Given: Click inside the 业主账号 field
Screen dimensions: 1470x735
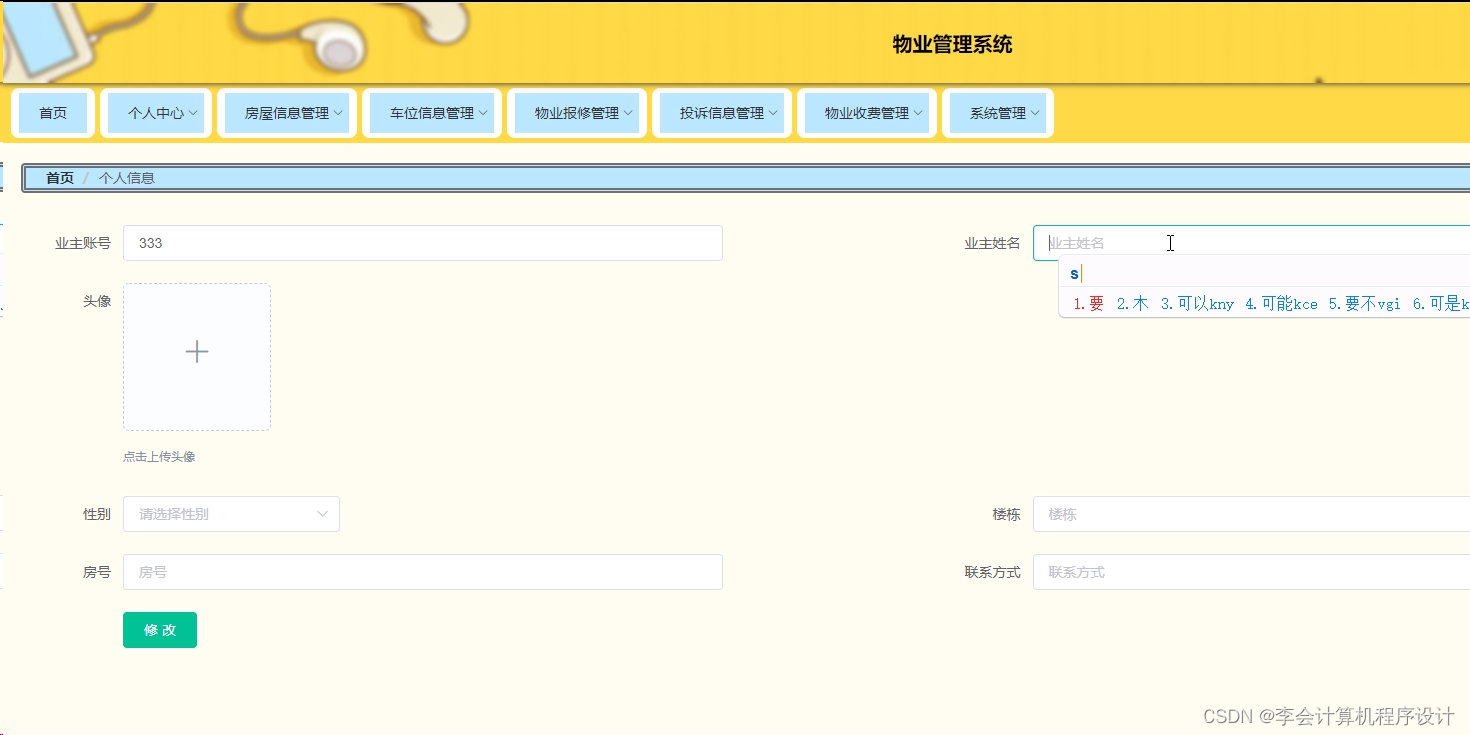Looking at the screenshot, I should (422, 242).
